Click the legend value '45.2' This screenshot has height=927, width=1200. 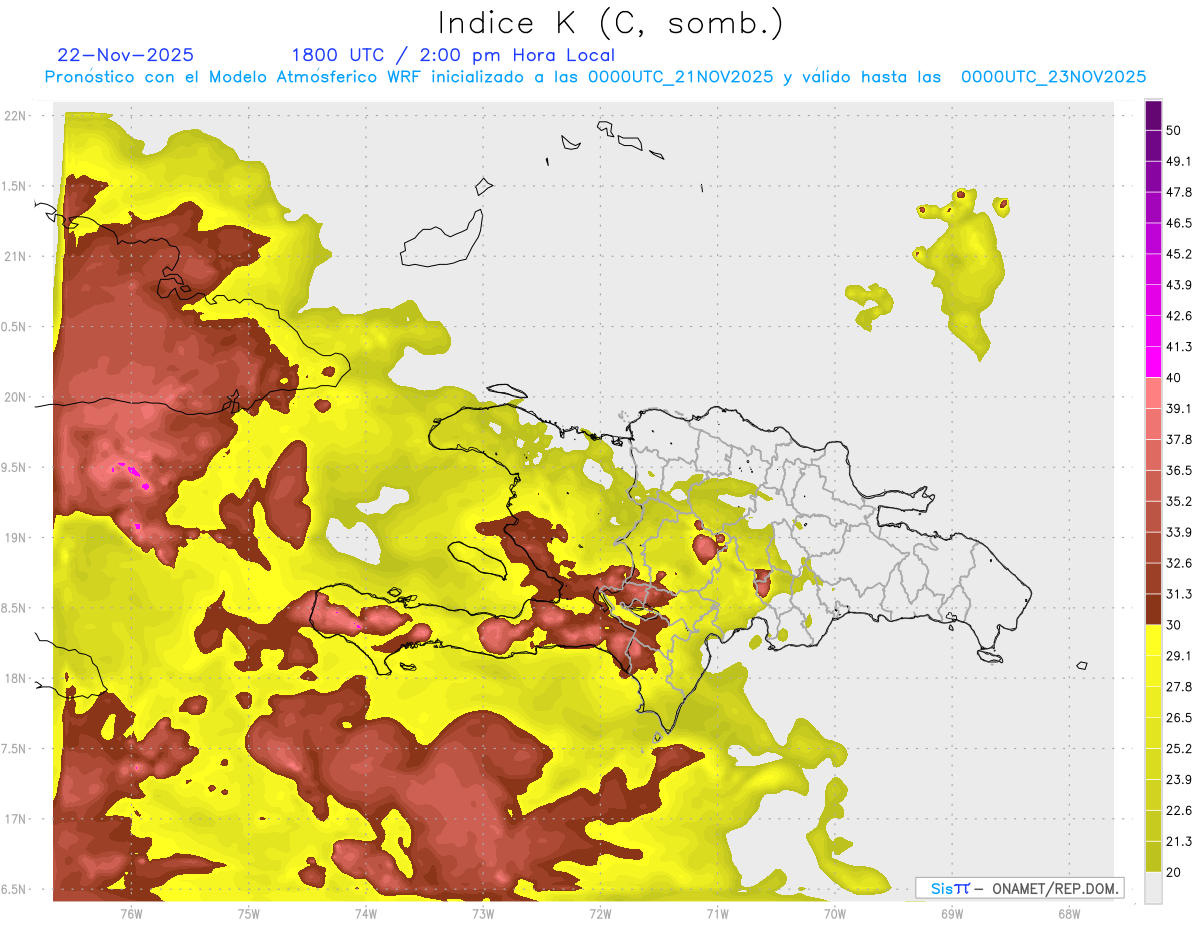[x=1179, y=254]
